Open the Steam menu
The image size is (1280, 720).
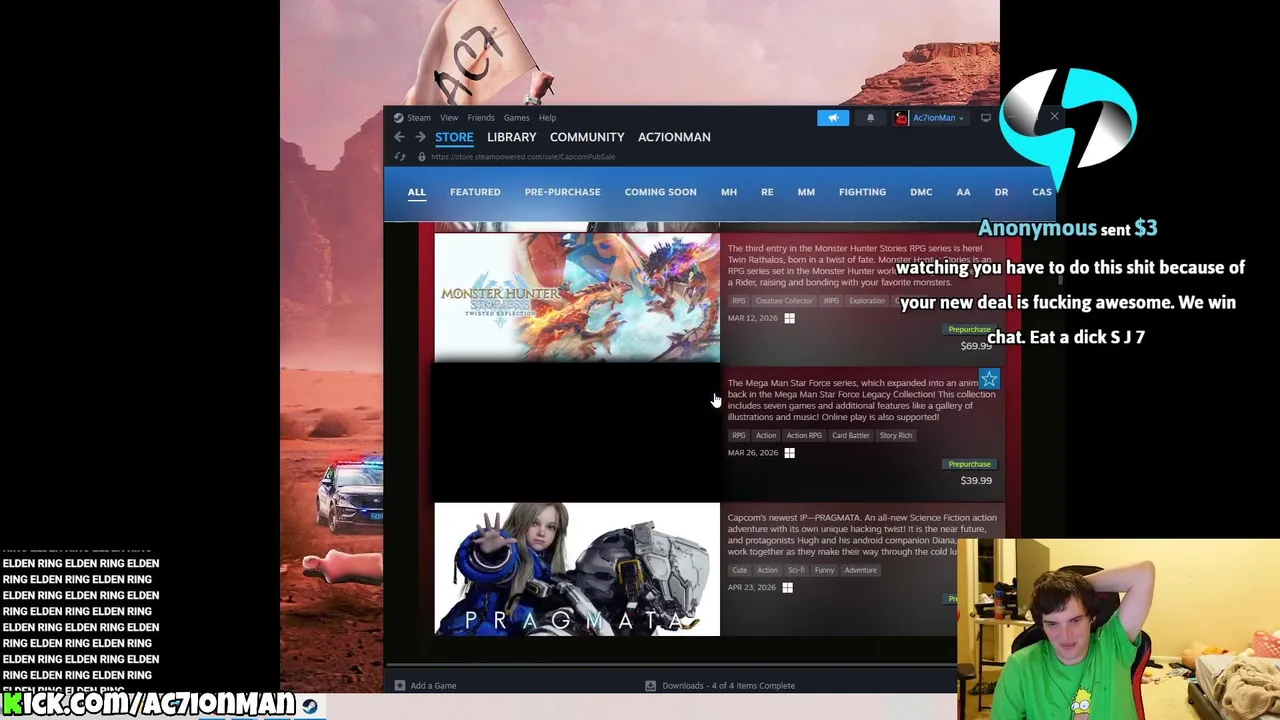(419, 118)
